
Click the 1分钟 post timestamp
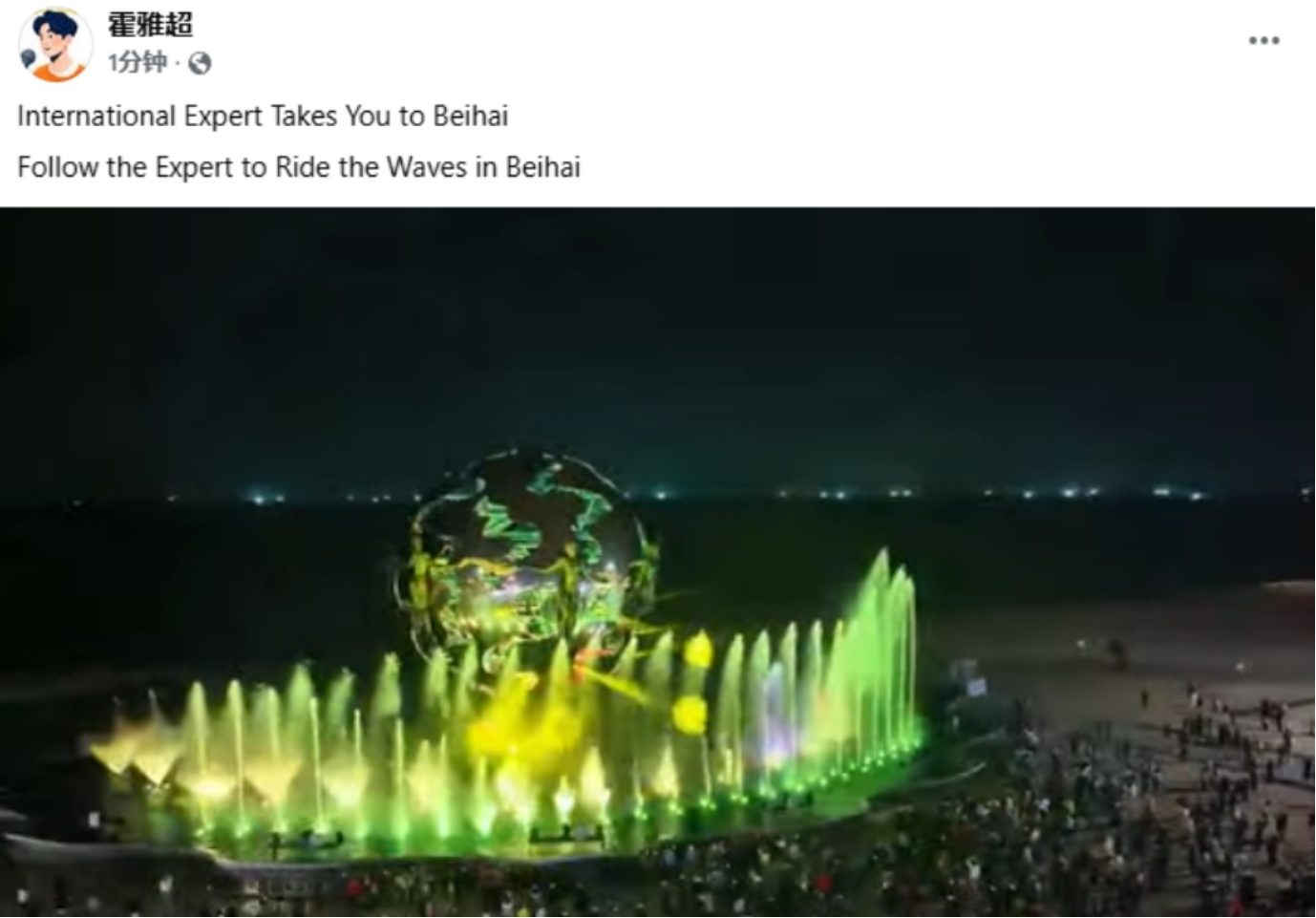click(137, 63)
